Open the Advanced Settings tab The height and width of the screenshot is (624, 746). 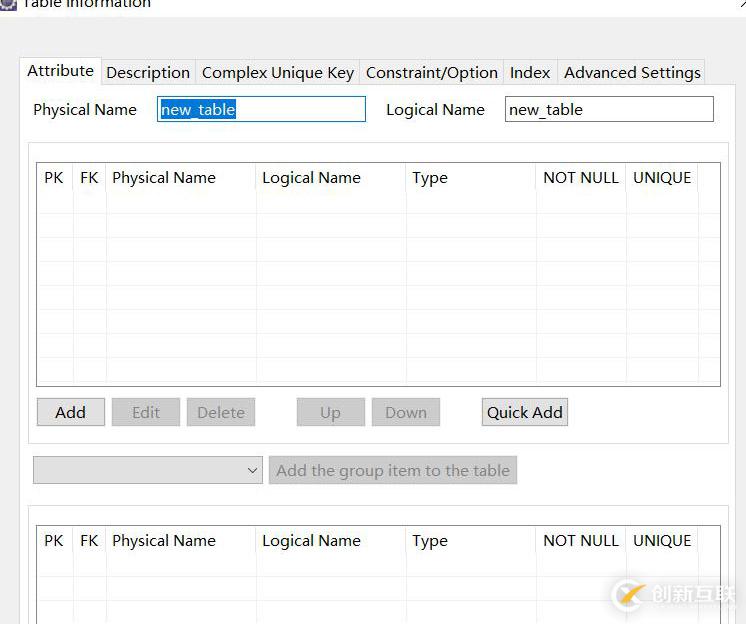point(632,72)
